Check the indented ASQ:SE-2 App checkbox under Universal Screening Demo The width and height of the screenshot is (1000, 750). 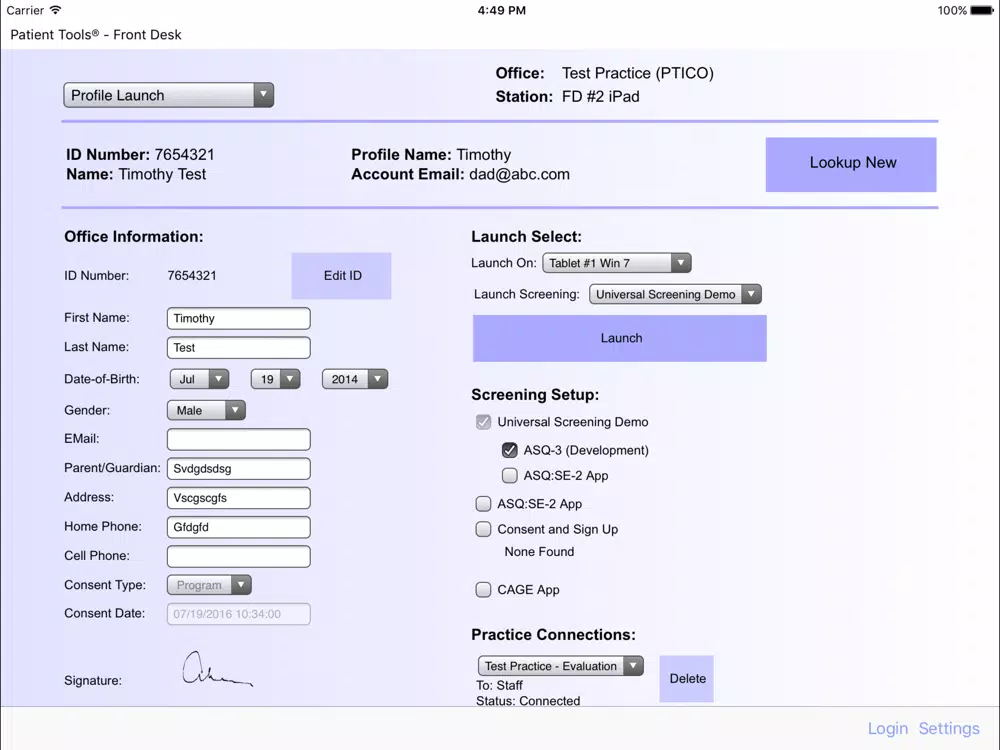tap(510, 476)
